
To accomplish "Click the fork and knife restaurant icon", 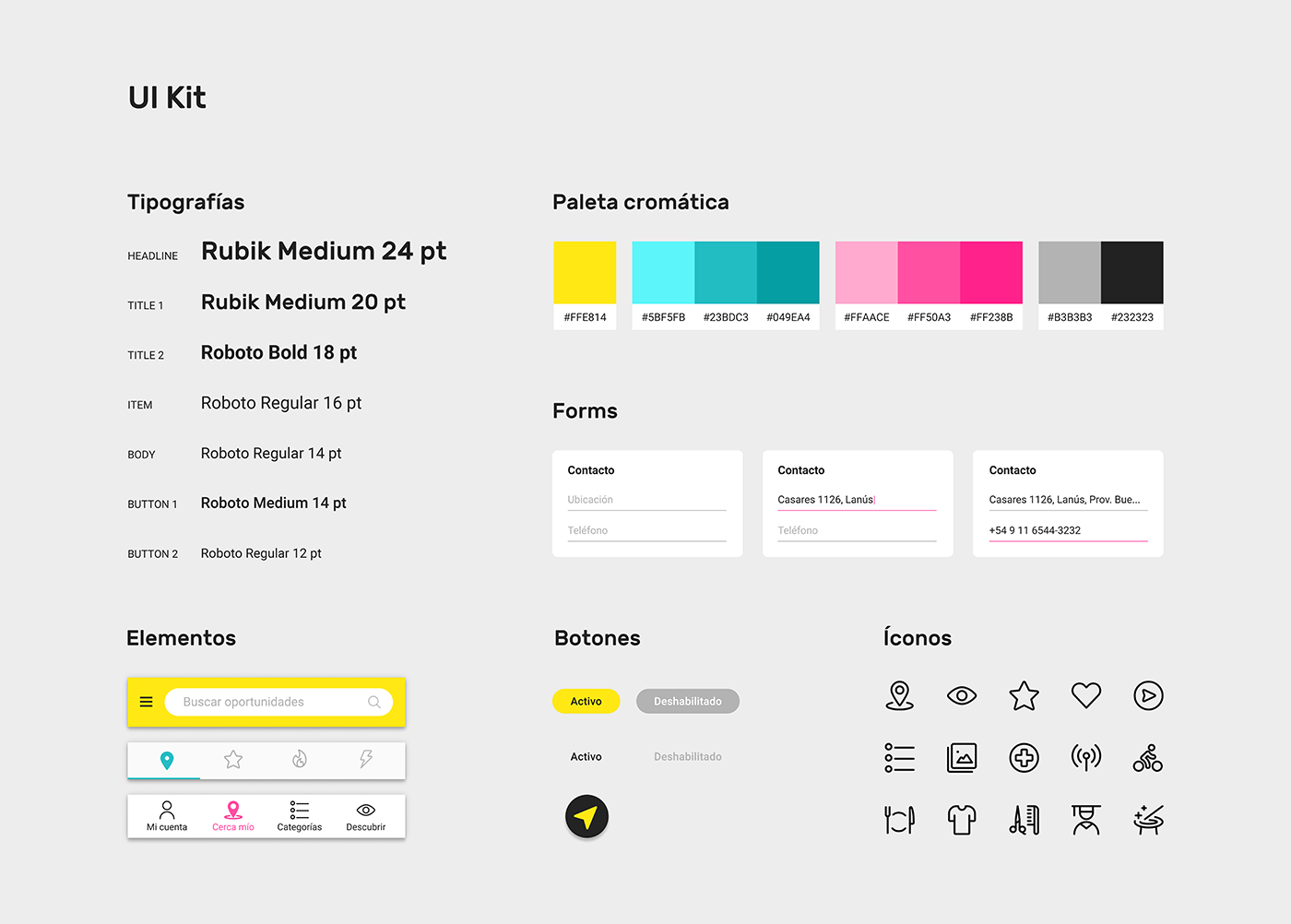I will [899, 819].
